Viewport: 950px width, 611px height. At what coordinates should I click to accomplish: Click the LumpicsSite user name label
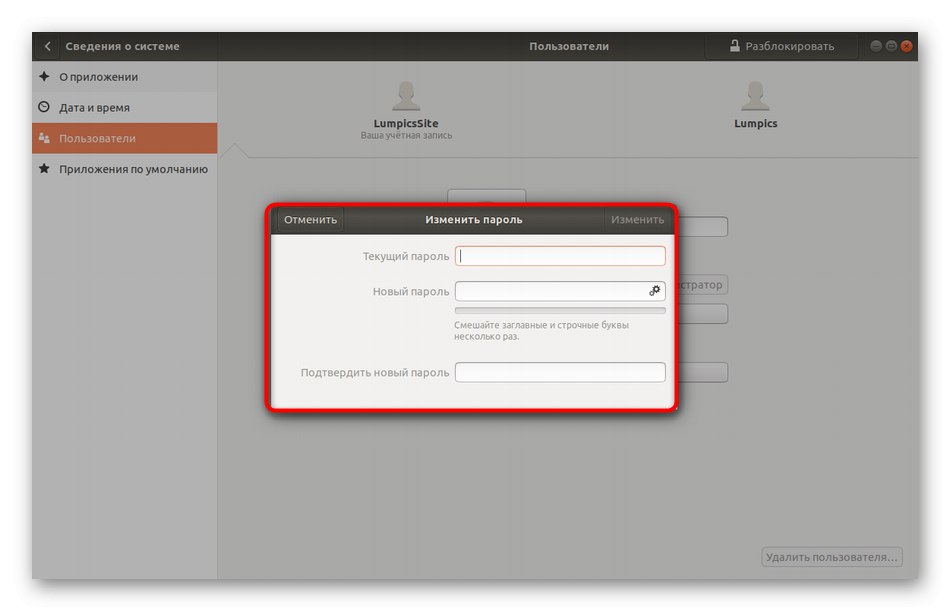pos(406,123)
